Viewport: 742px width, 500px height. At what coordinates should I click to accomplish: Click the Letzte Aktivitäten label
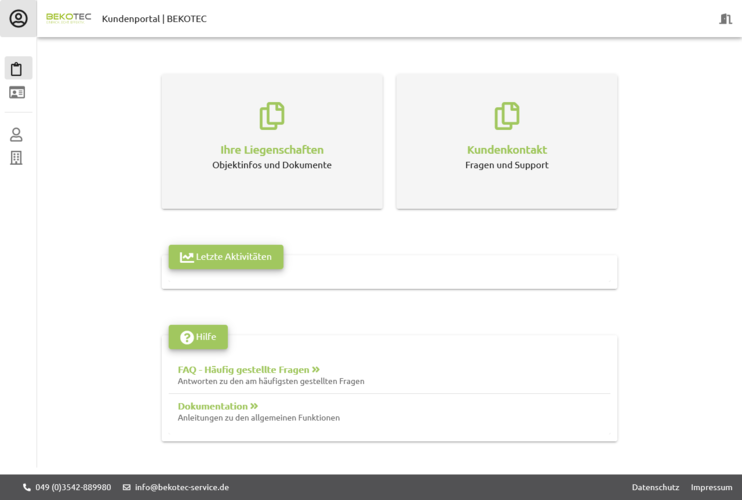click(226, 257)
